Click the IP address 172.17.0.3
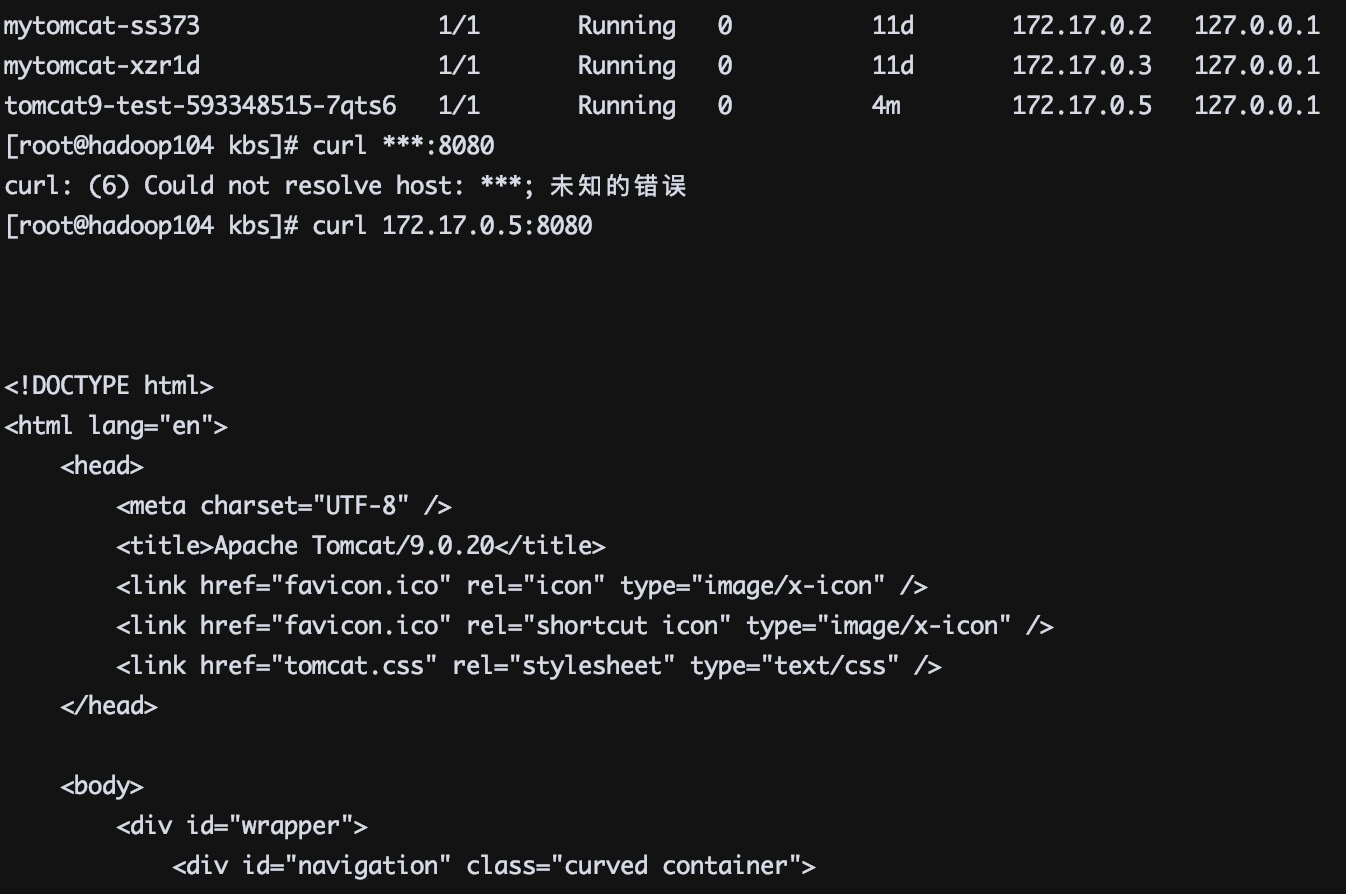Image resolution: width=1346 pixels, height=894 pixels. 1081,65
